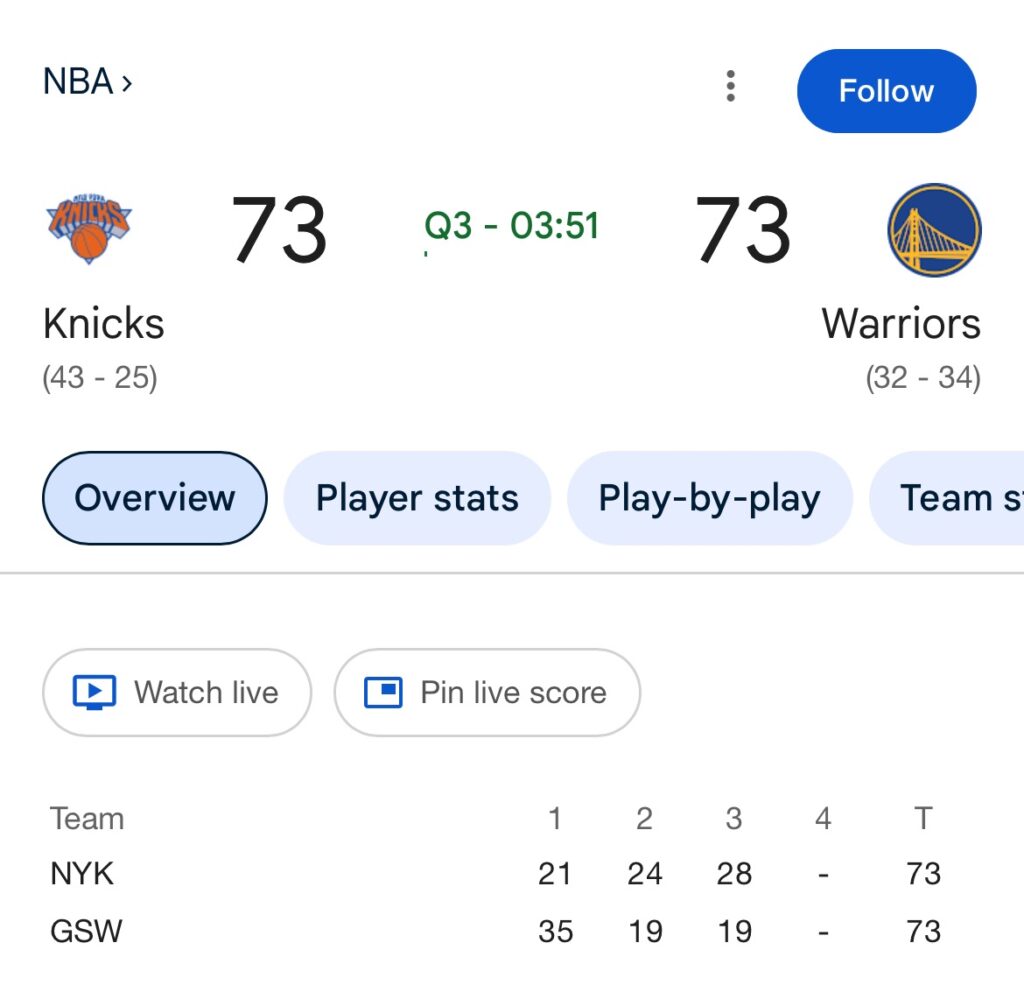
Task: Click the Knicks team logo
Action: point(89,229)
